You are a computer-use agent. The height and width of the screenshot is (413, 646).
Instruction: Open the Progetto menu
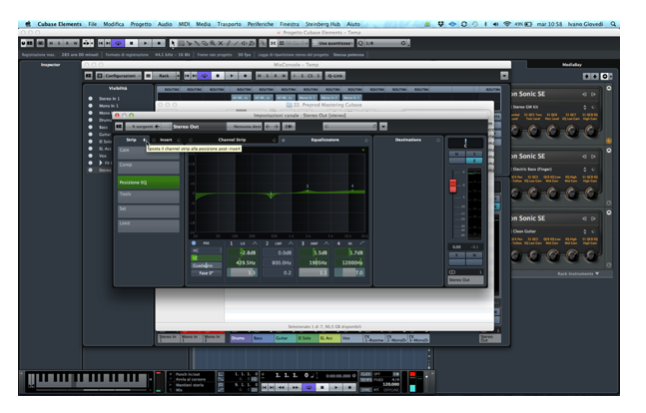coord(141,24)
